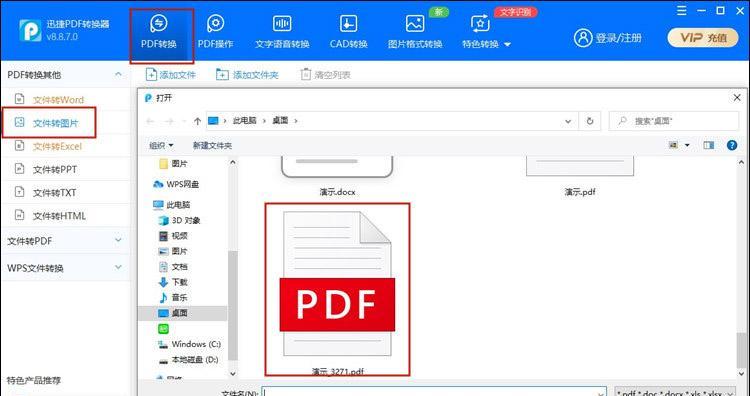
Task: Select 图片 under 此电脑 in tree
Action: [x=173, y=251]
